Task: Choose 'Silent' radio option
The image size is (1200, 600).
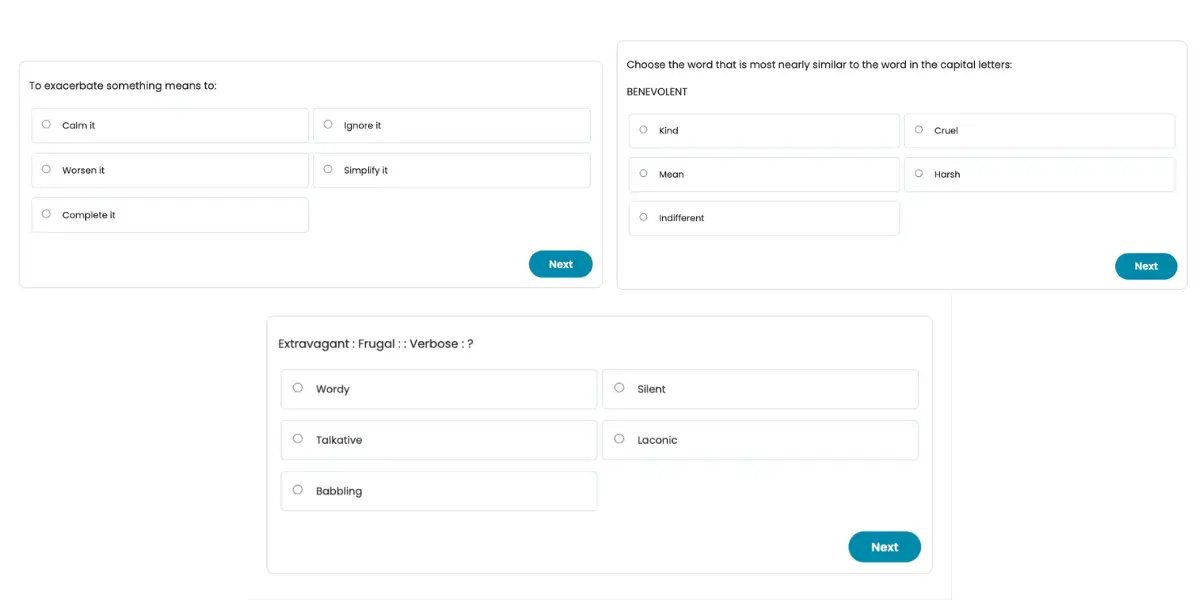Action: pos(619,388)
